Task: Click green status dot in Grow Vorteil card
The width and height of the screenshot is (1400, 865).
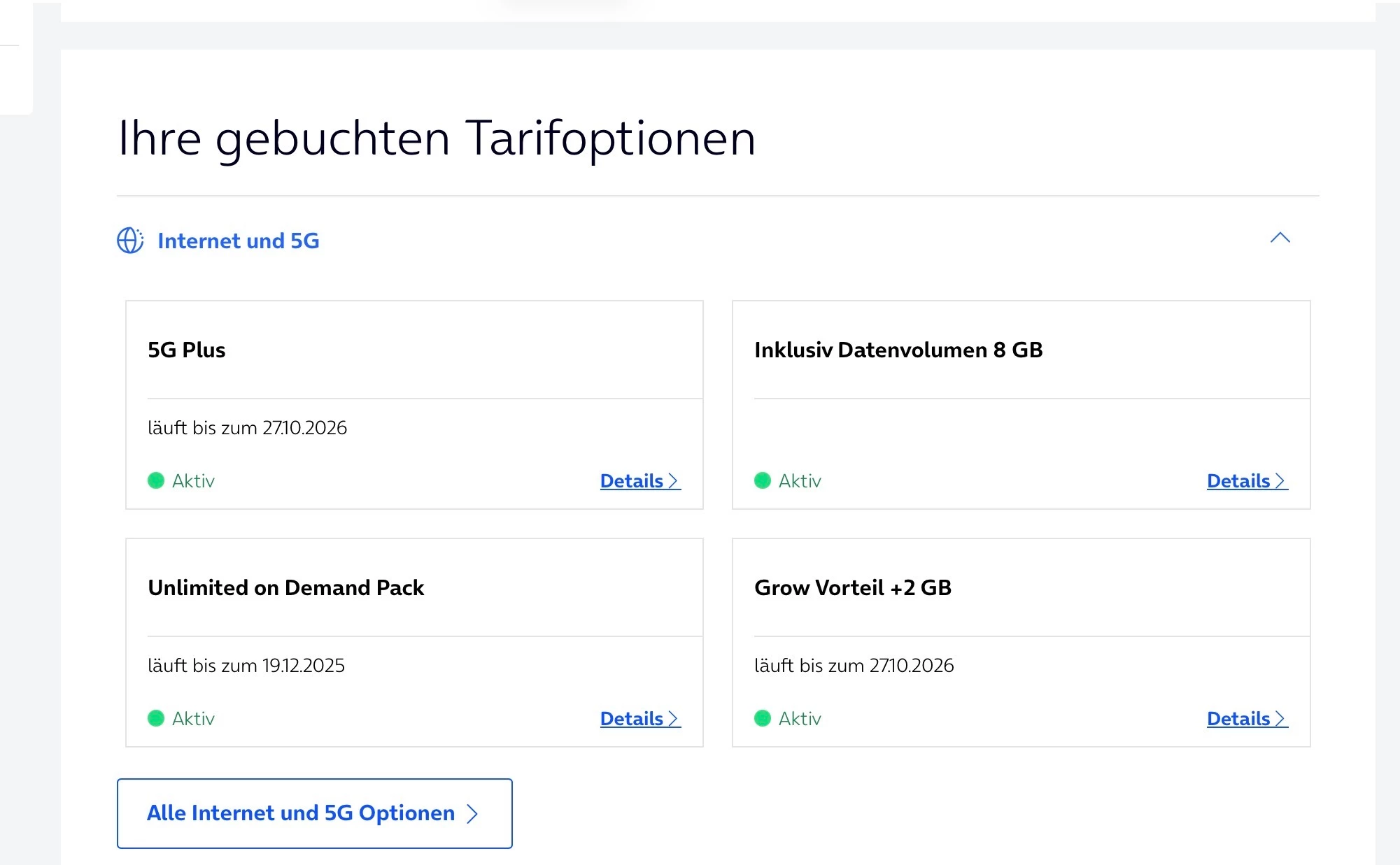Action: pos(763,718)
